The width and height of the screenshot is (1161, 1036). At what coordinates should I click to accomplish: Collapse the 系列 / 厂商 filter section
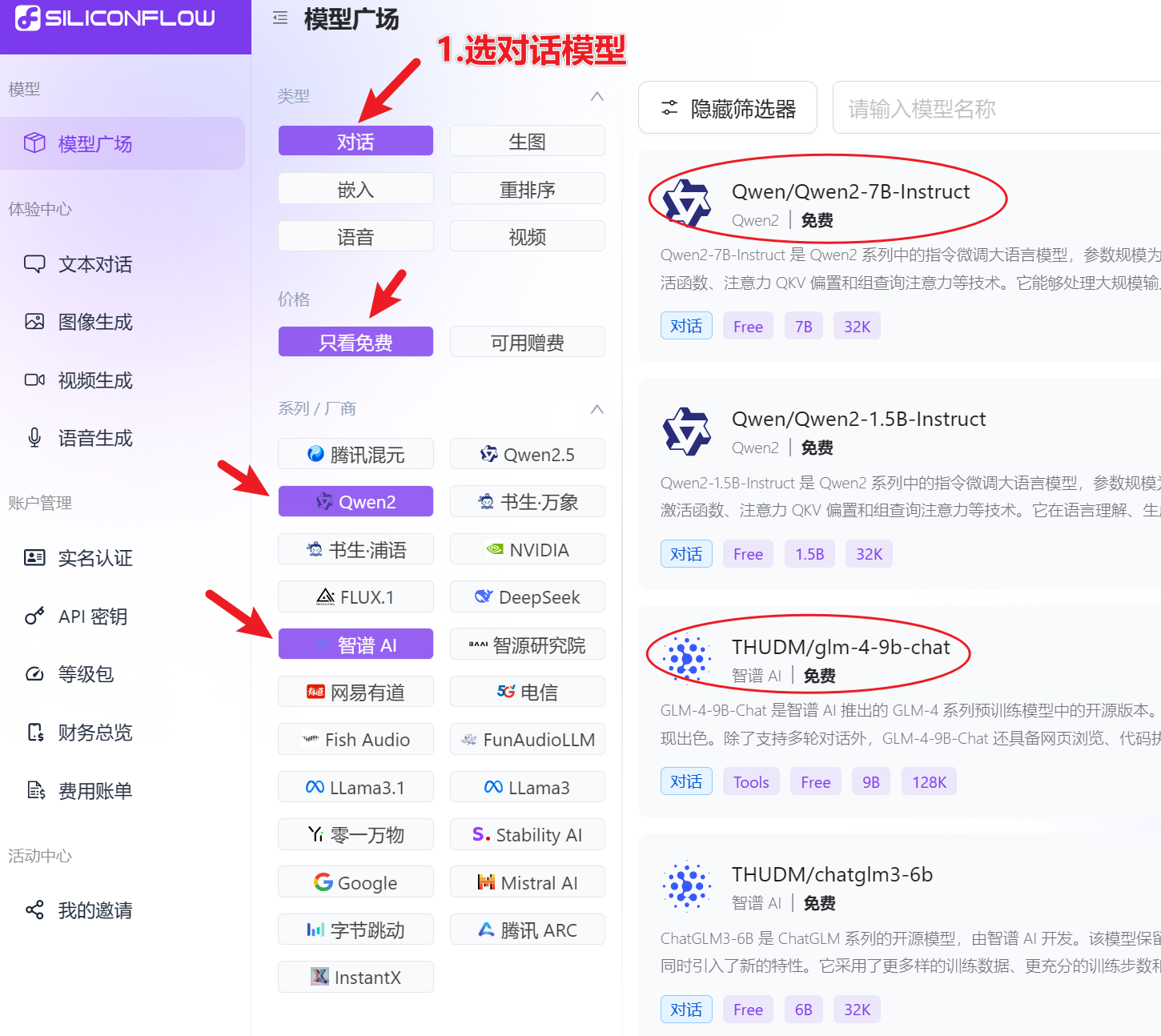[597, 409]
